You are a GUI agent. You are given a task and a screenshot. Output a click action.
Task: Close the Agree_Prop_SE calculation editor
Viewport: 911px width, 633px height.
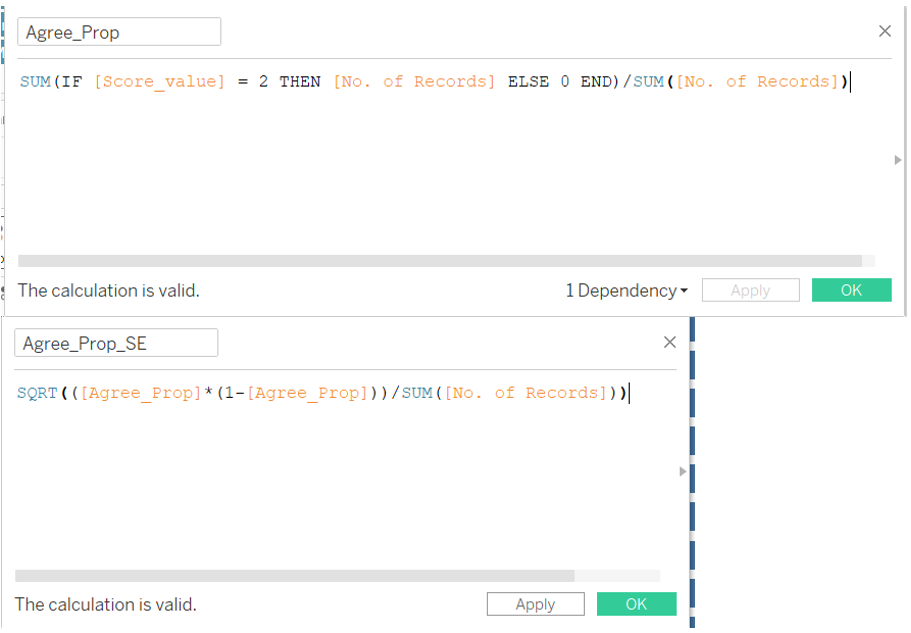click(670, 342)
